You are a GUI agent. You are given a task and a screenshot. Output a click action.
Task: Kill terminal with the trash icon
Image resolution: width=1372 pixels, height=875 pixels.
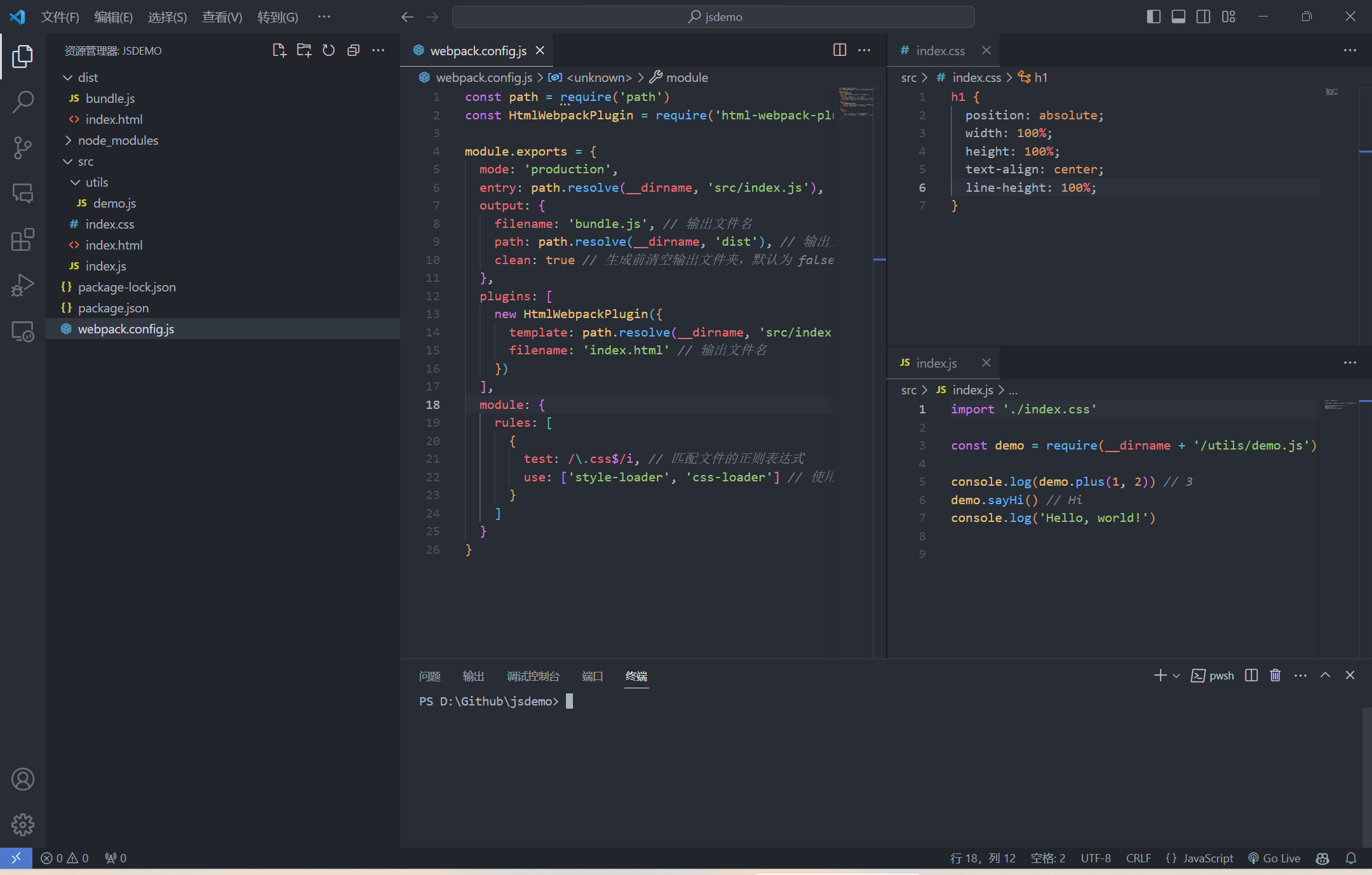(x=1275, y=675)
